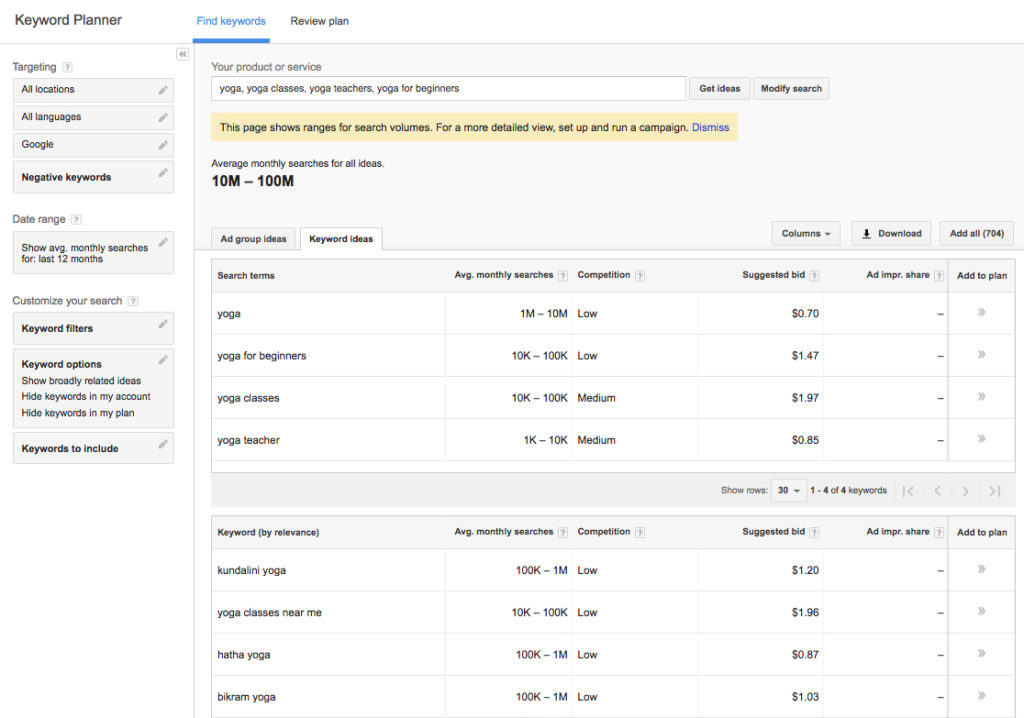Open Keywords to include setting
The image size is (1024, 718).
(x=93, y=448)
